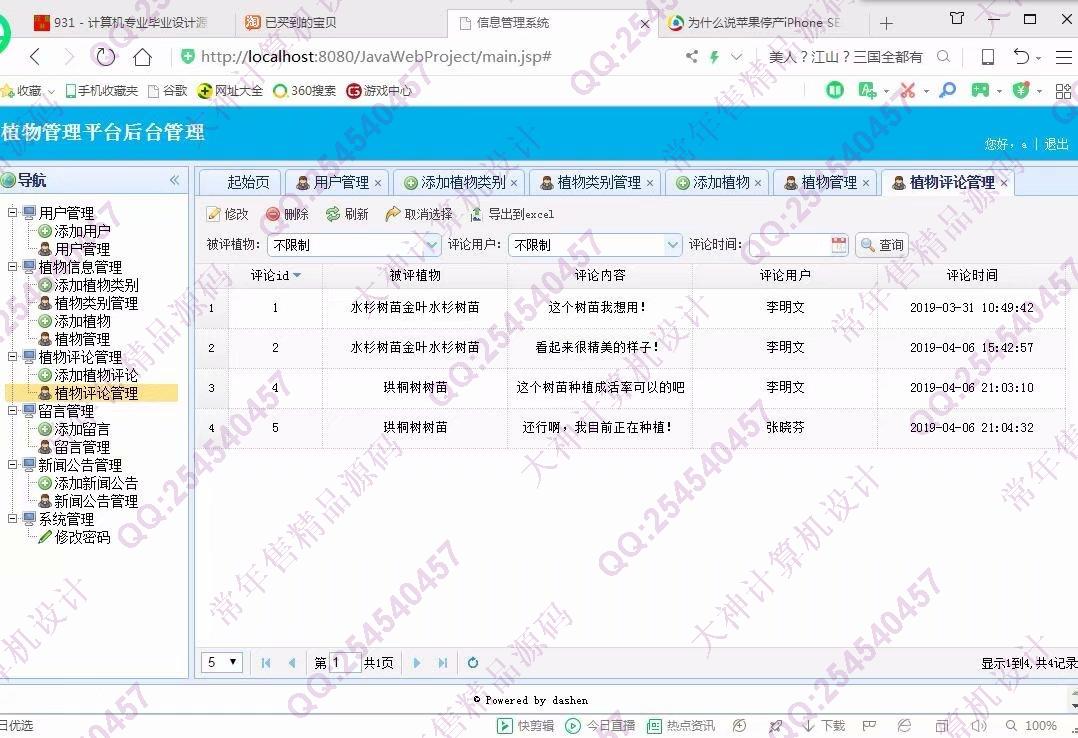Open the page size dropdown showing 5
This screenshot has height=738, width=1078.
222,662
